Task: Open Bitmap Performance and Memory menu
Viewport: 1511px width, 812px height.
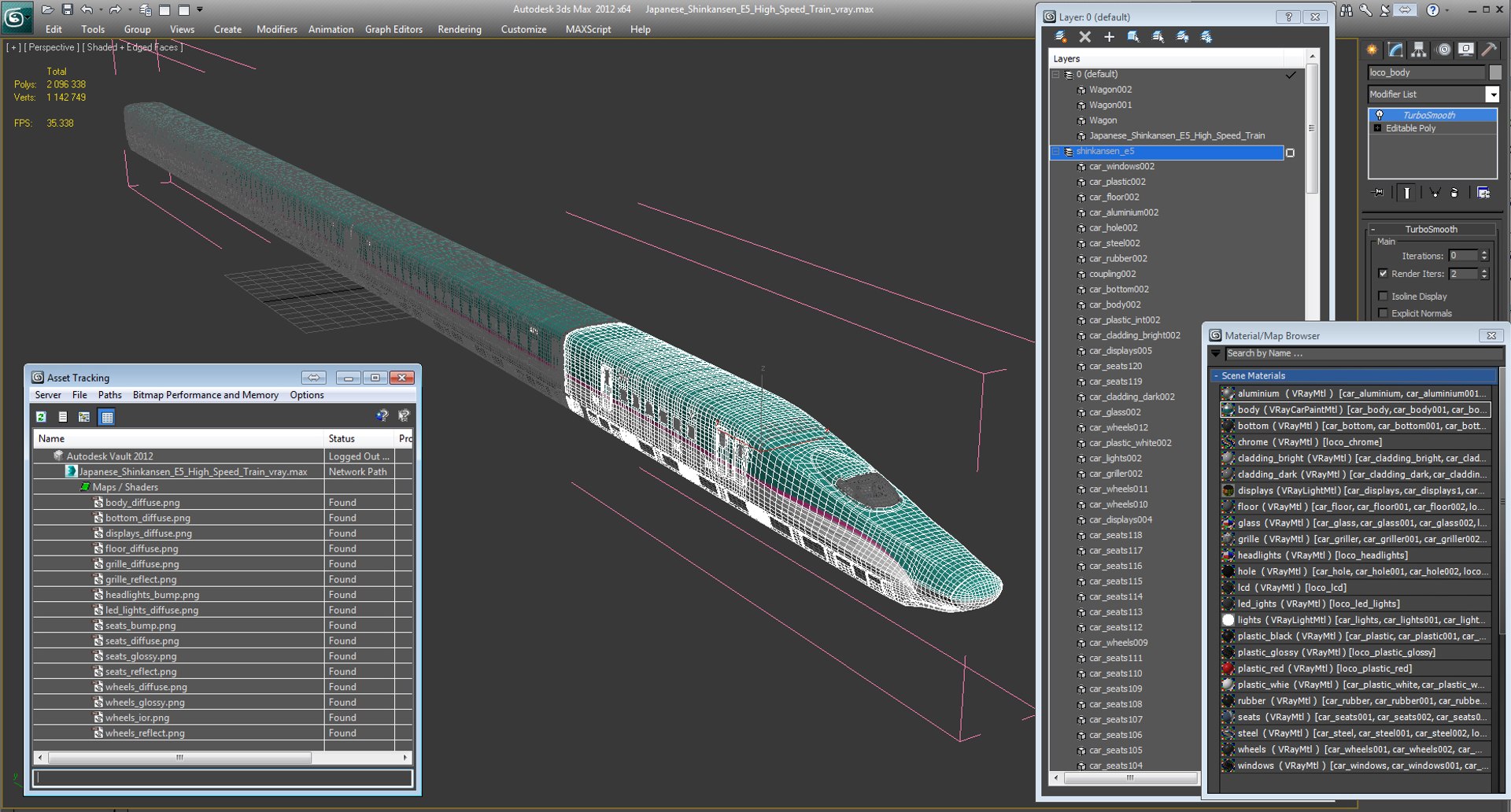Action: [205, 395]
